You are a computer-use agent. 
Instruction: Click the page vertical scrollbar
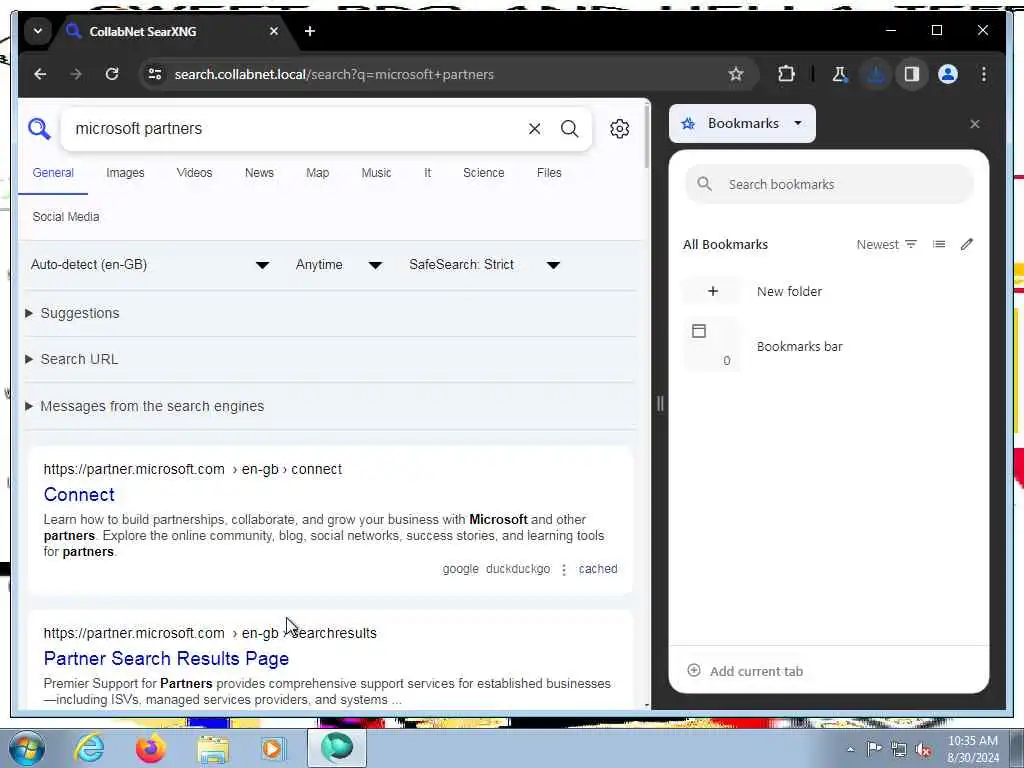[647, 137]
